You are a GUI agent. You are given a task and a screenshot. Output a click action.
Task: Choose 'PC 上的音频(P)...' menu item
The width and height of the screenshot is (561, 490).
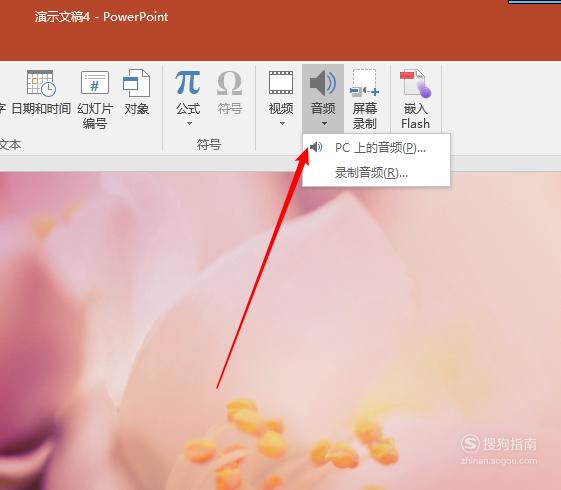click(x=376, y=147)
